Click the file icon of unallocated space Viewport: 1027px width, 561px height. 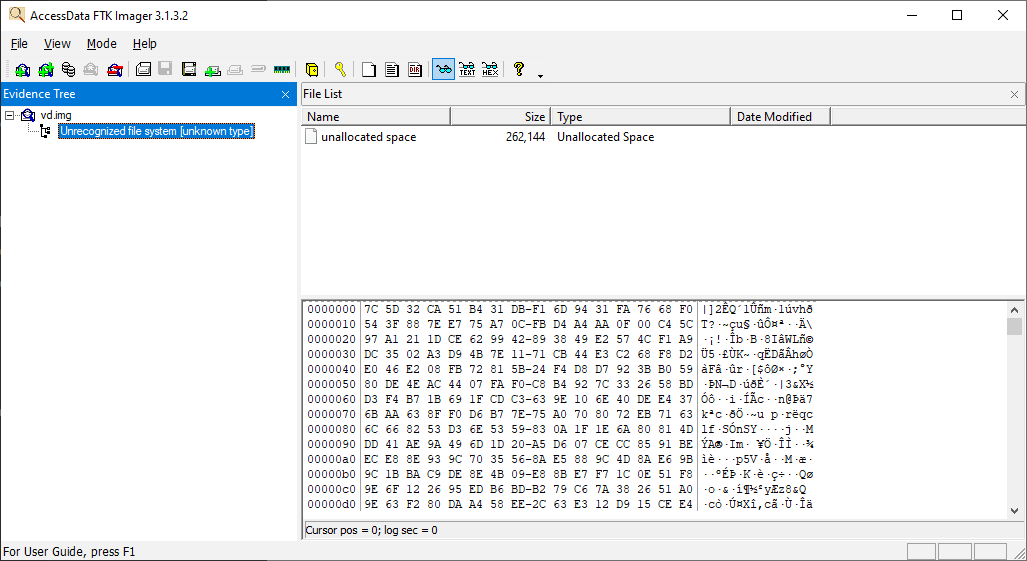(x=311, y=136)
